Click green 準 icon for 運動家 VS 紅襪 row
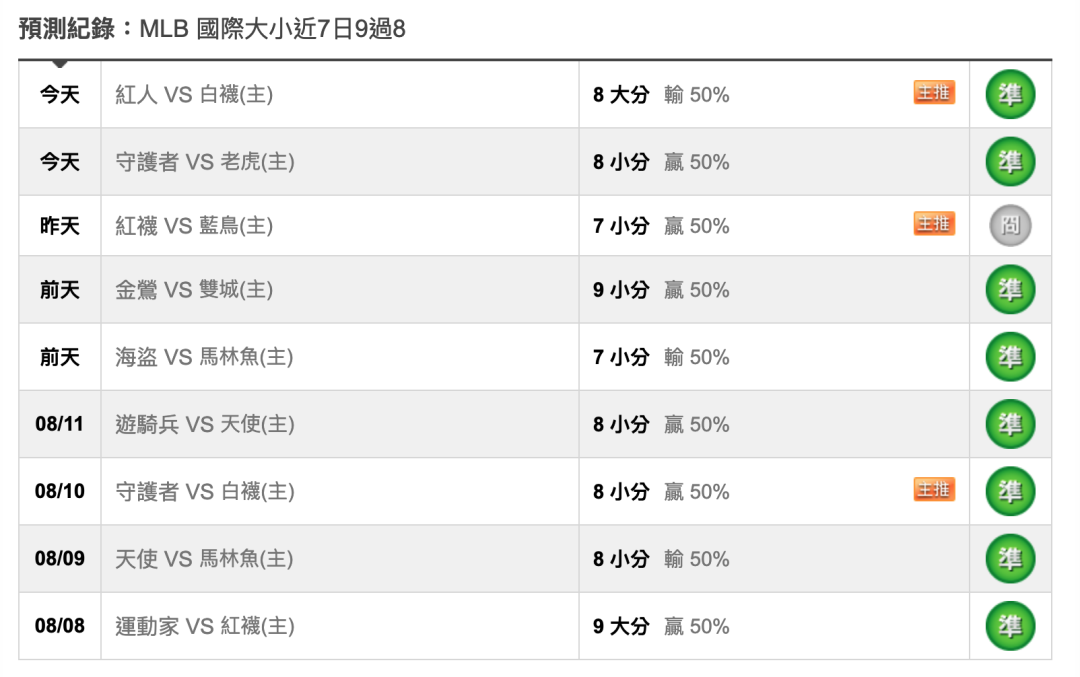The image size is (1080, 677). point(1010,626)
